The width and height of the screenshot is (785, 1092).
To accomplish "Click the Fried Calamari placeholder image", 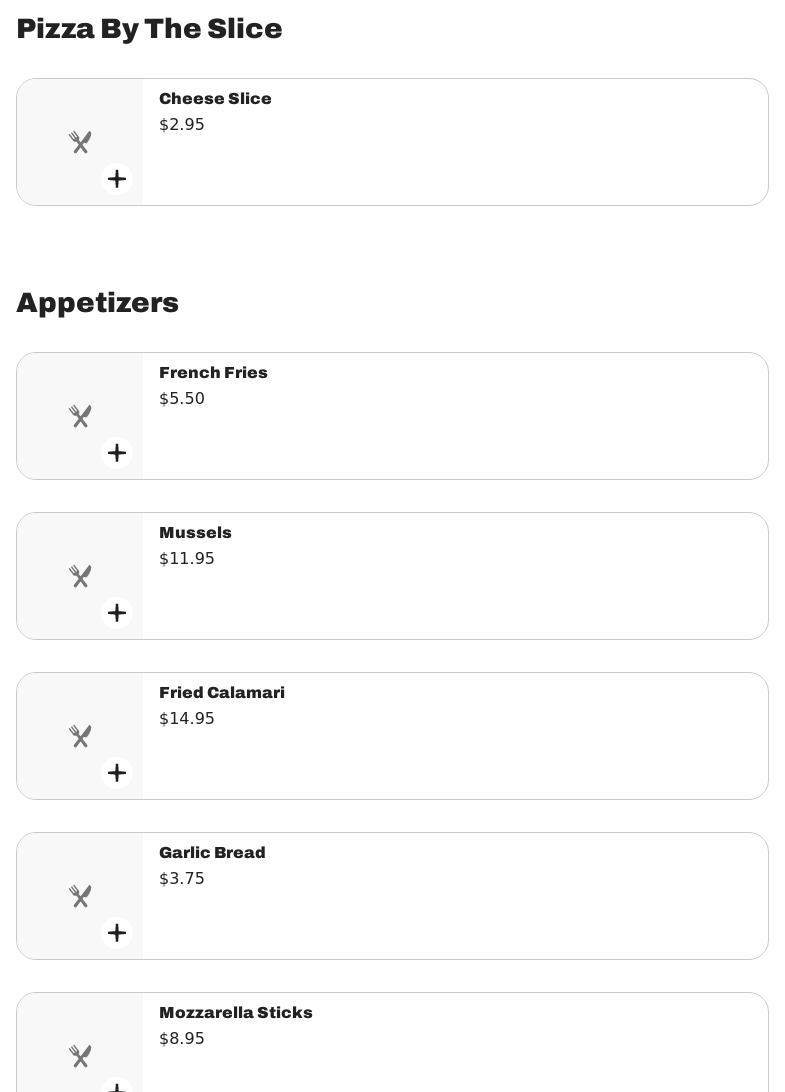I will click(80, 736).
